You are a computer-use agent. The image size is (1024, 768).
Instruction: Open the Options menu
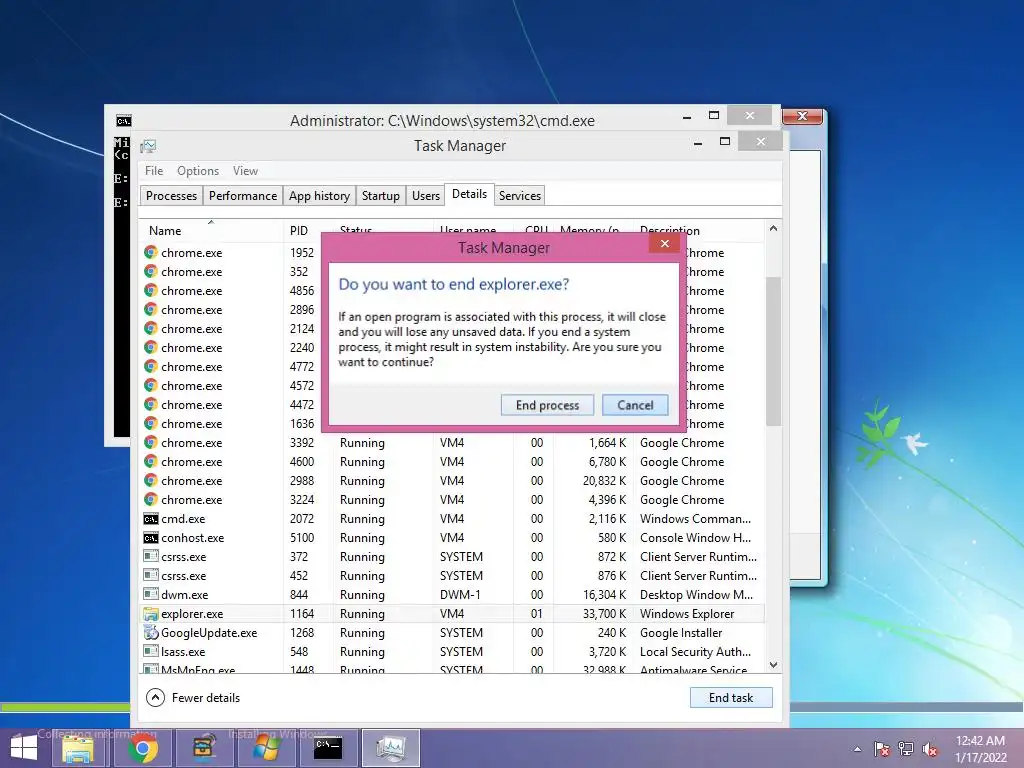(x=198, y=170)
